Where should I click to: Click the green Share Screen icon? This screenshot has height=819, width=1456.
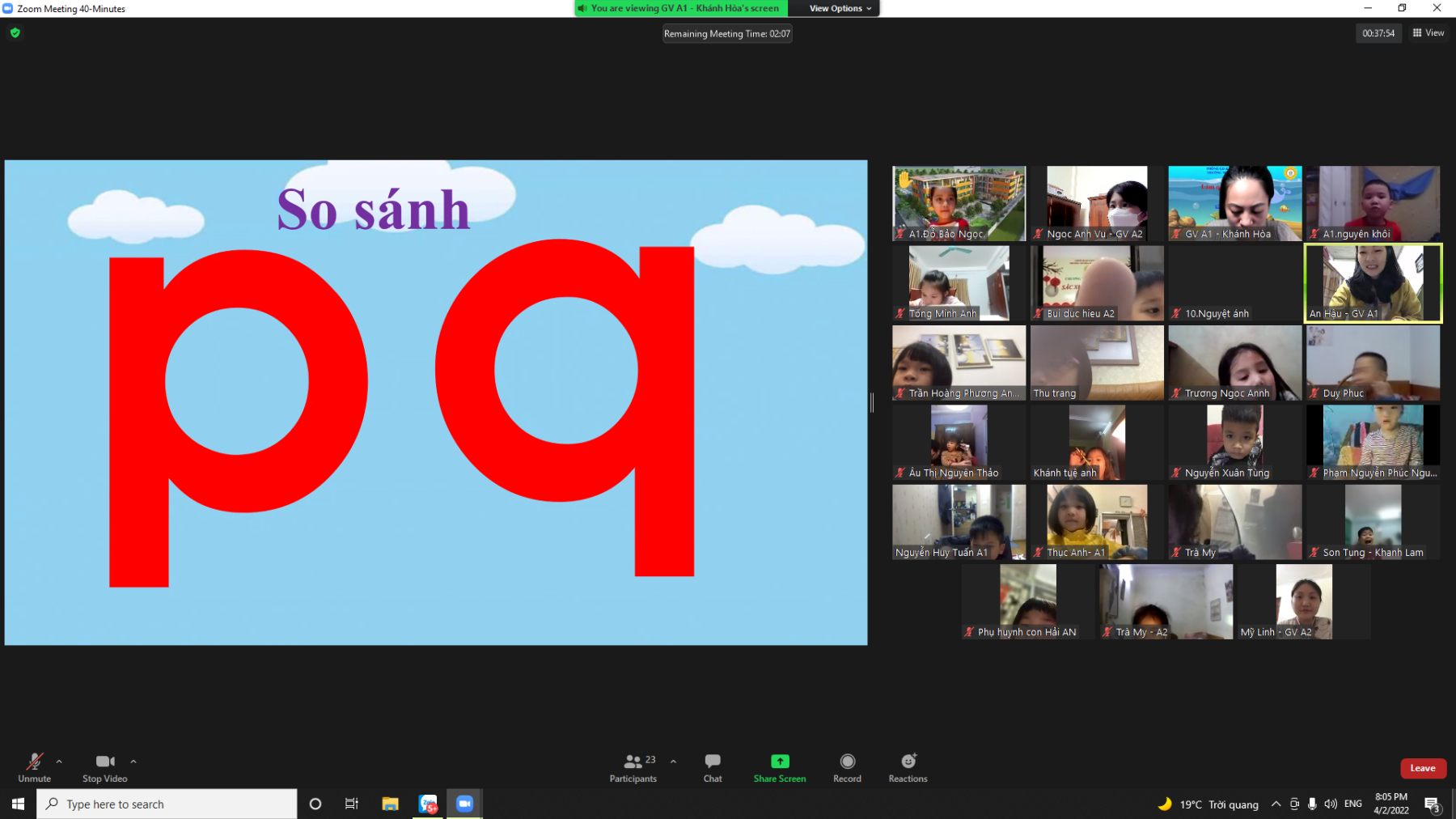pyautogui.click(x=780, y=762)
